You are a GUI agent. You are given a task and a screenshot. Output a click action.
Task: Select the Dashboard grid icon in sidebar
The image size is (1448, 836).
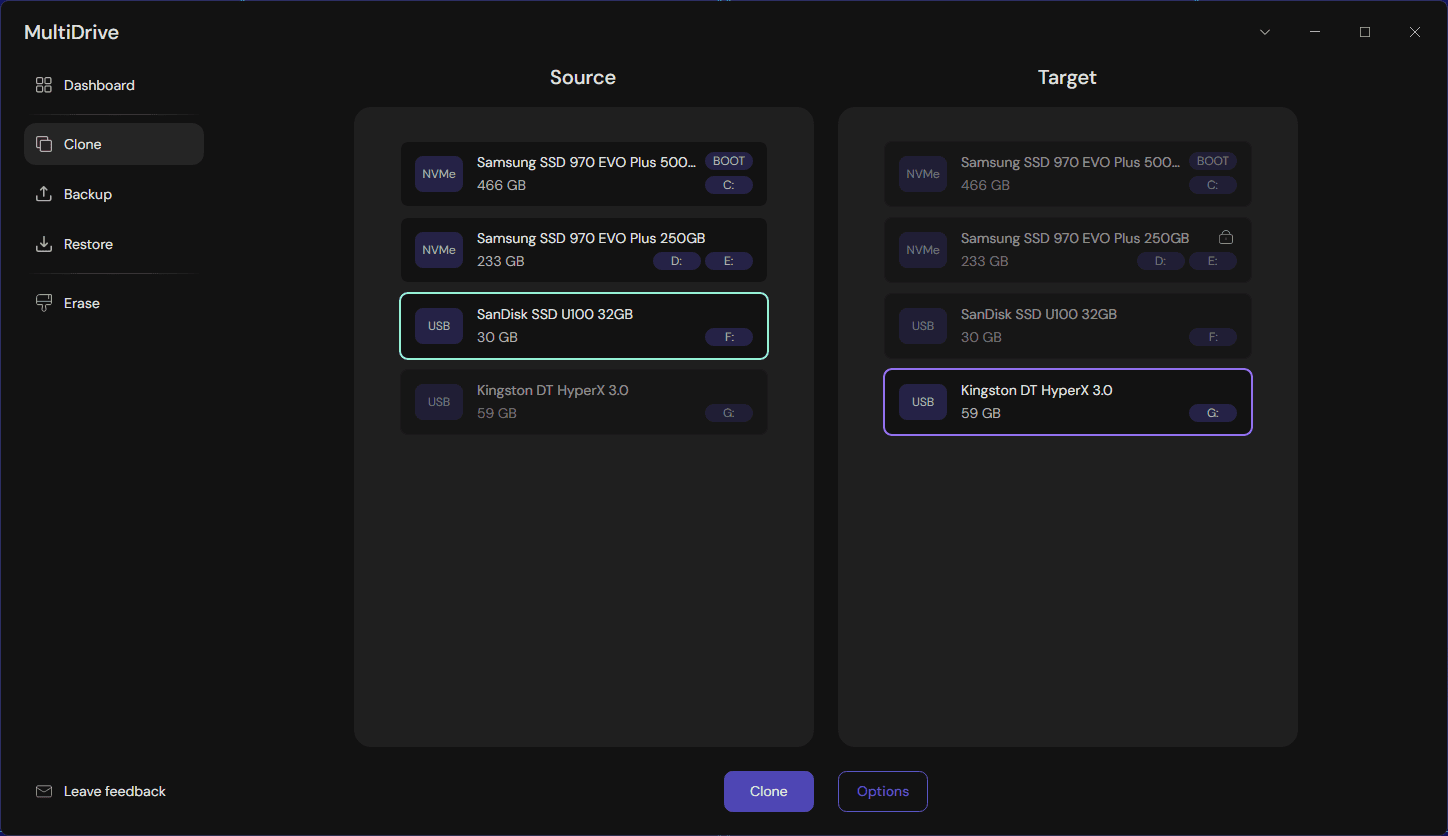point(43,85)
